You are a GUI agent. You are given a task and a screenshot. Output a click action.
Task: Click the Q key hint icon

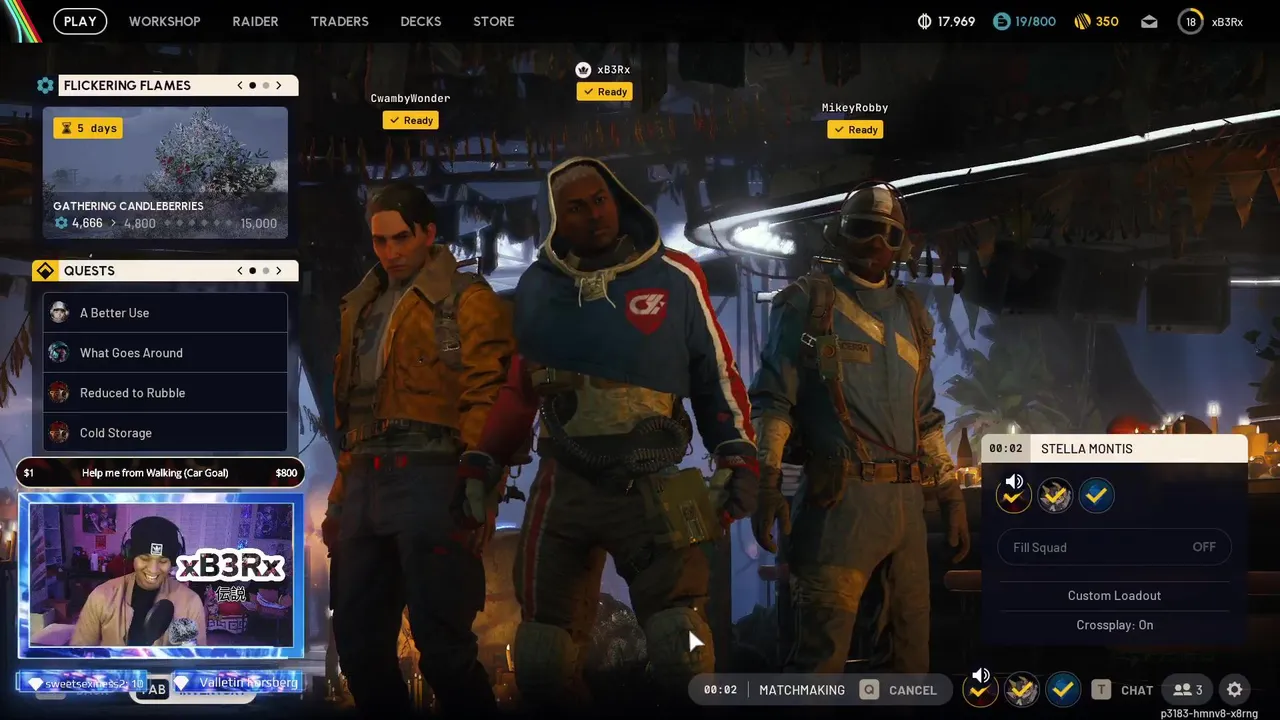point(869,690)
